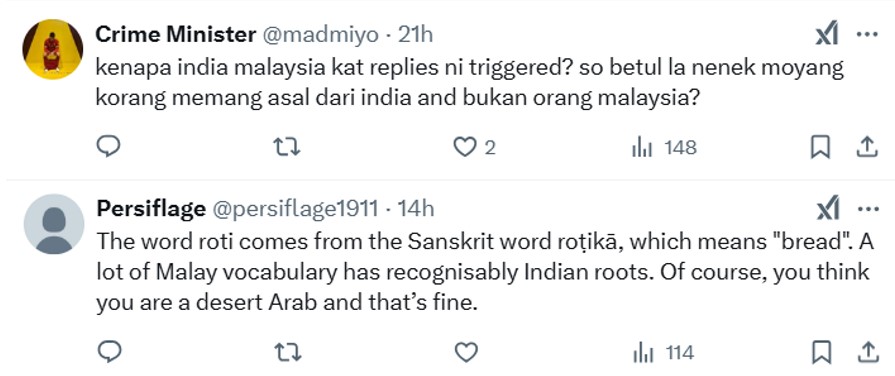The image size is (895, 376).
Task: Reply to the Persiflage tweet
Action: tap(108, 352)
